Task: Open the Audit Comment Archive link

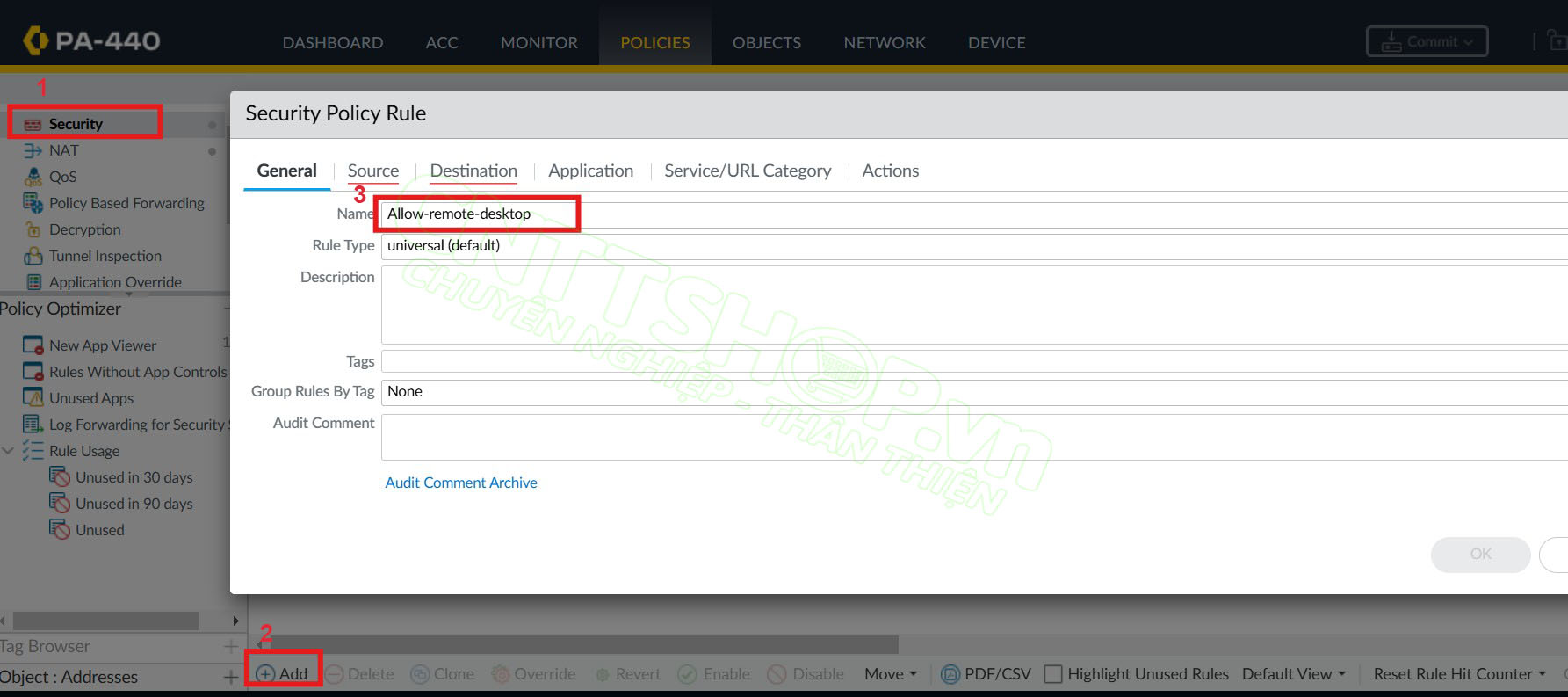Action: coord(460,483)
